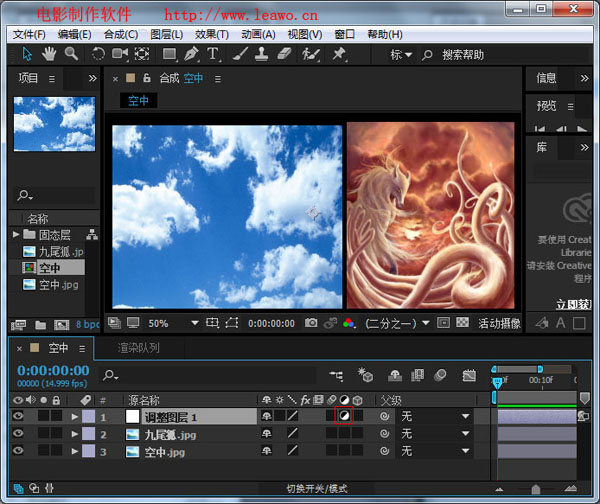Select the Unified Camera tool
This screenshot has height=504, width=600.
(x=120, y=54)
